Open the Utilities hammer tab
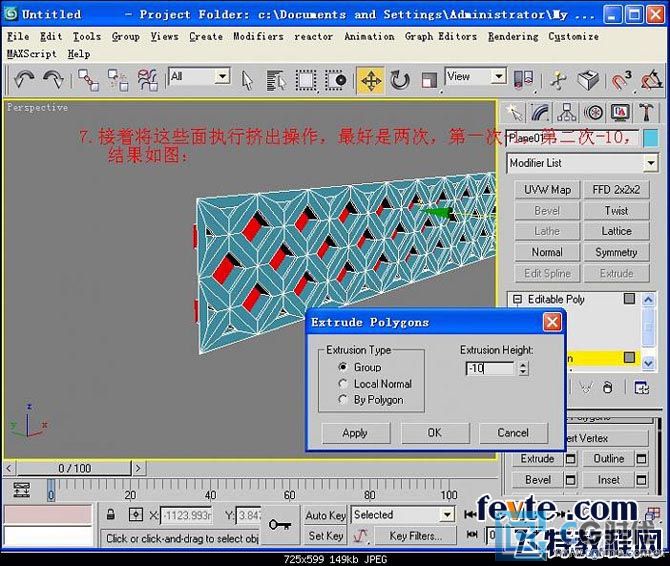This screenshot has height=566, width=670. click(646, 113)
